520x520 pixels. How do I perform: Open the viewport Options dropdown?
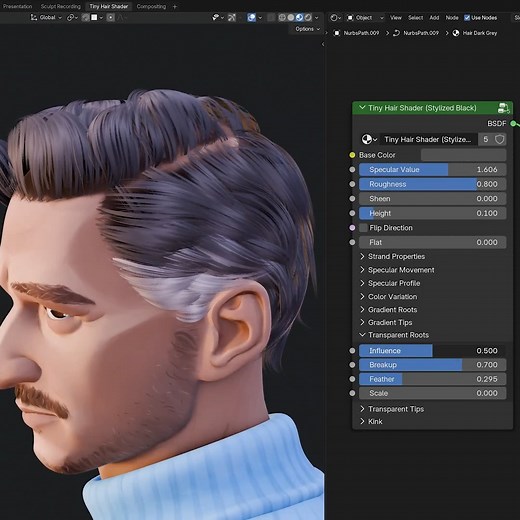(x=307, y=29)
